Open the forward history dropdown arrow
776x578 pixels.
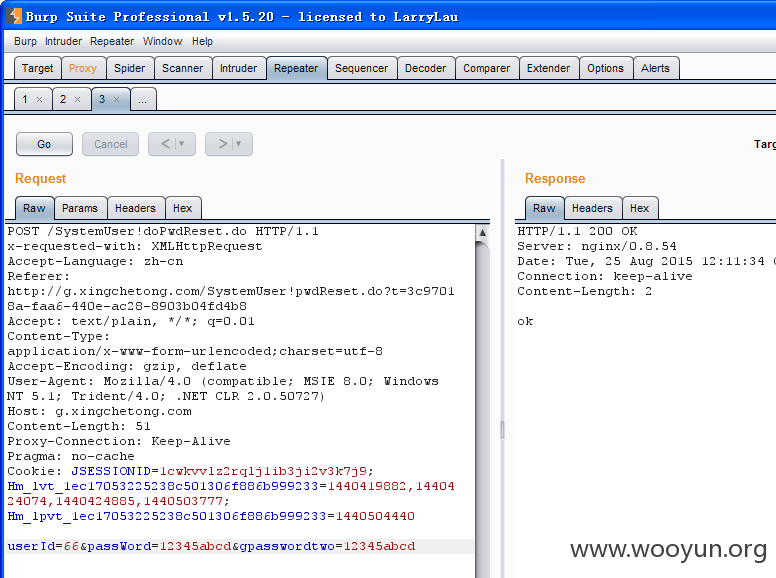[239, 144]
